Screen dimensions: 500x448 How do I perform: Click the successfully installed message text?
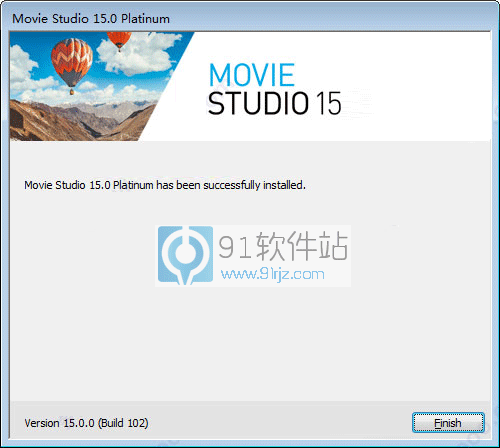[x=165, y=185]
